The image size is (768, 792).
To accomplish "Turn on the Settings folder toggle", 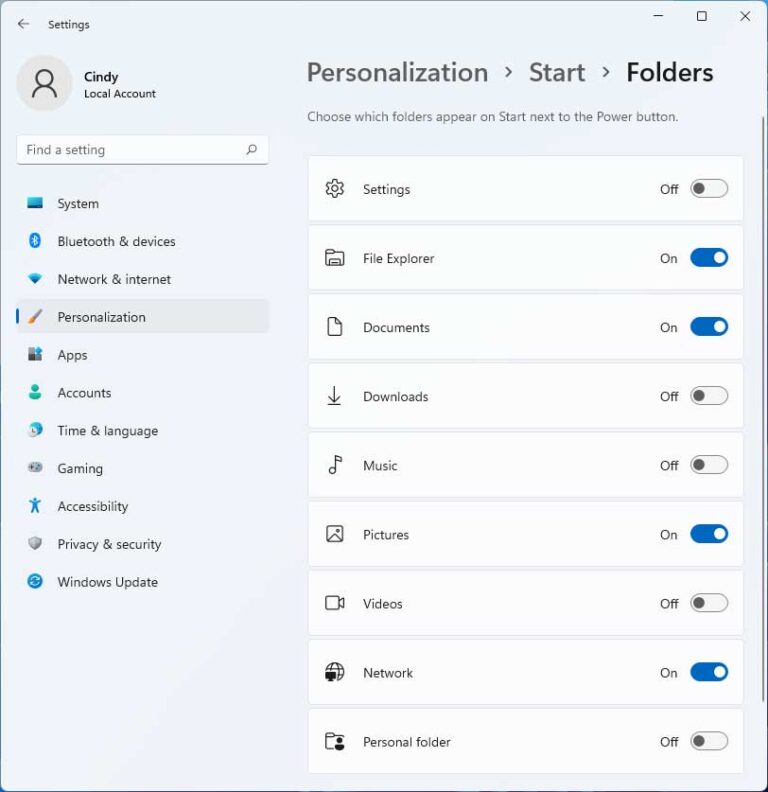I will [709, 188].
